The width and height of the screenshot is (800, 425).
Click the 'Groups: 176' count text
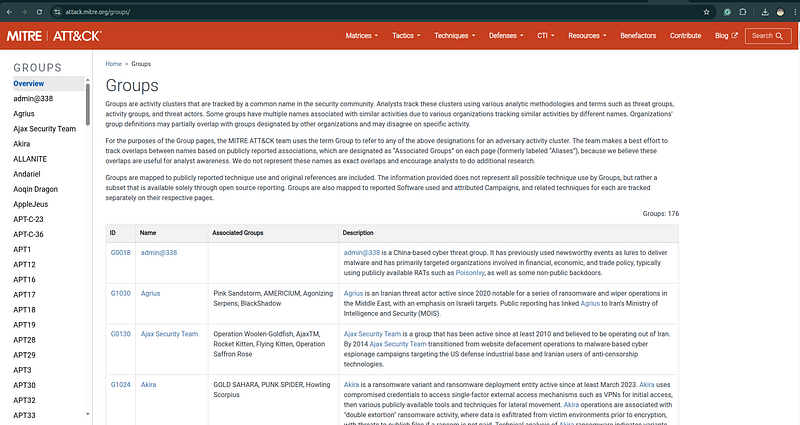(661, 214)
